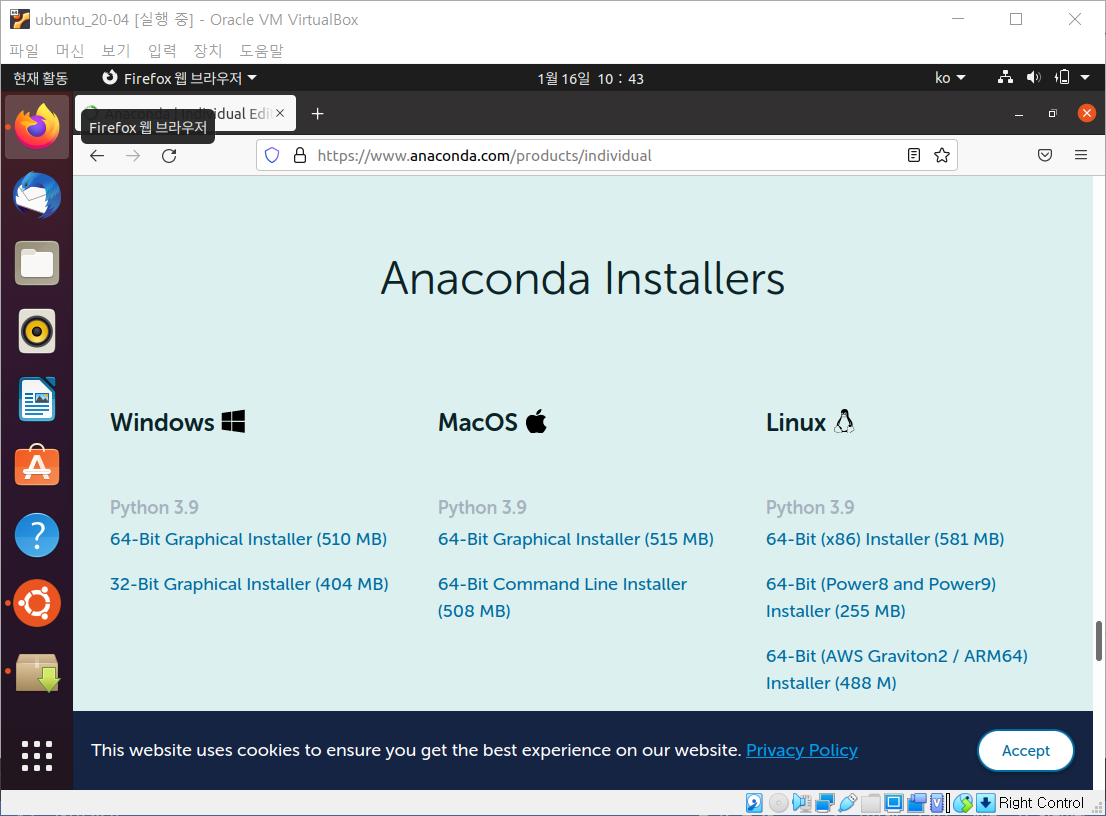Click VirtualBox CPU virtualization indicator
1106x816 pixels.
937,803
